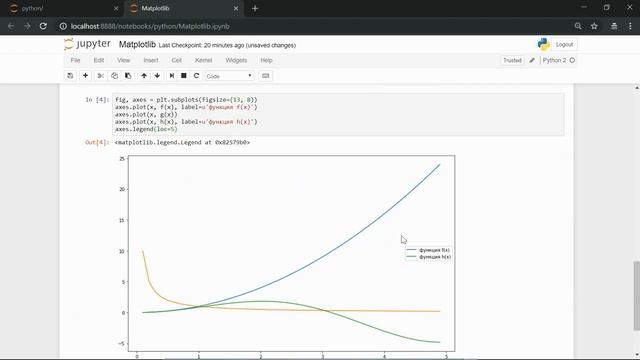Click the Last Checkpoint status text
Screen dimensions: 640x360
[227, 45]
